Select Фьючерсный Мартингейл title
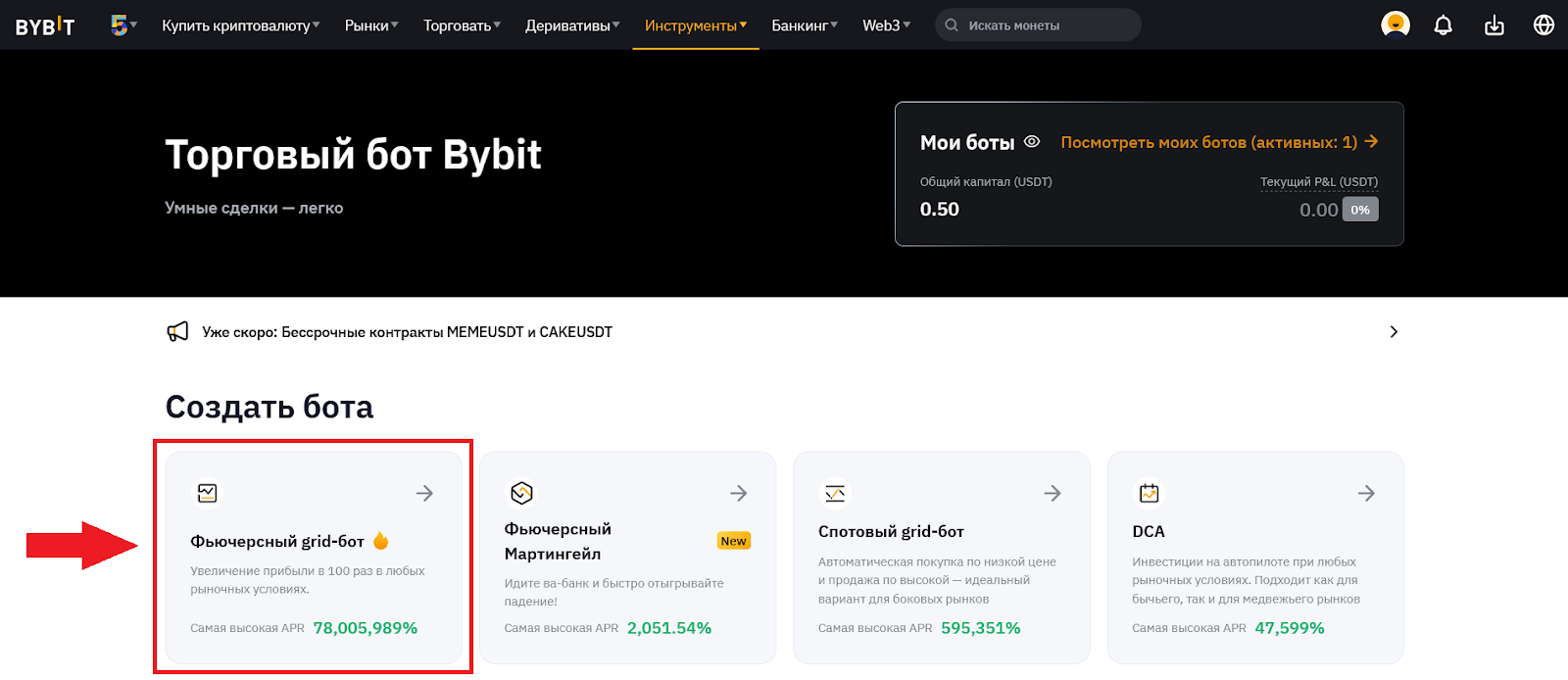 558,542
